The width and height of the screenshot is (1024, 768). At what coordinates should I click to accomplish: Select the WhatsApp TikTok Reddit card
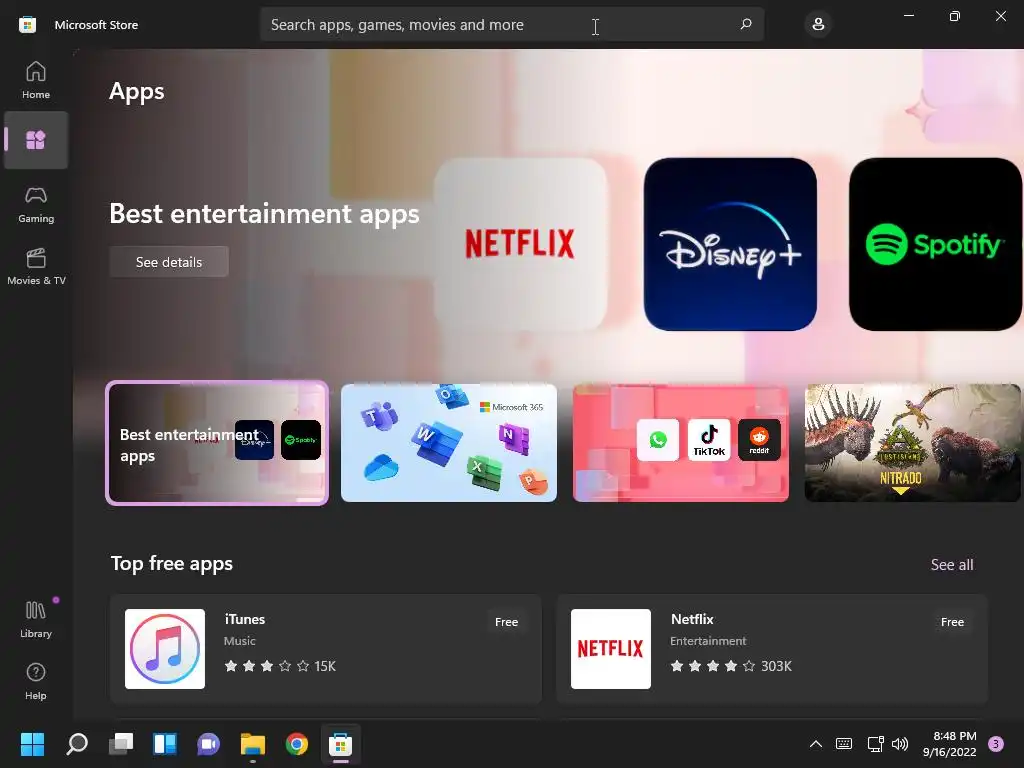pos(680,443)
